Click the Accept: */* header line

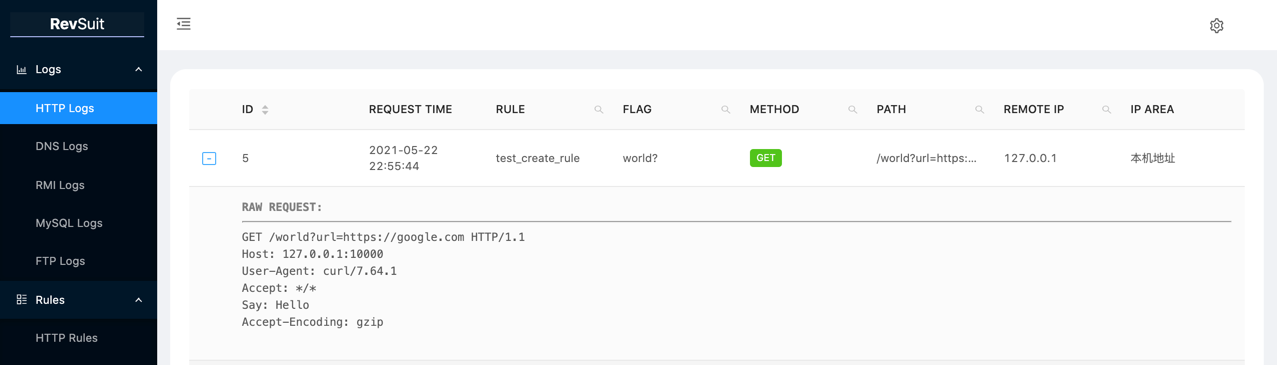pos(279,288)
